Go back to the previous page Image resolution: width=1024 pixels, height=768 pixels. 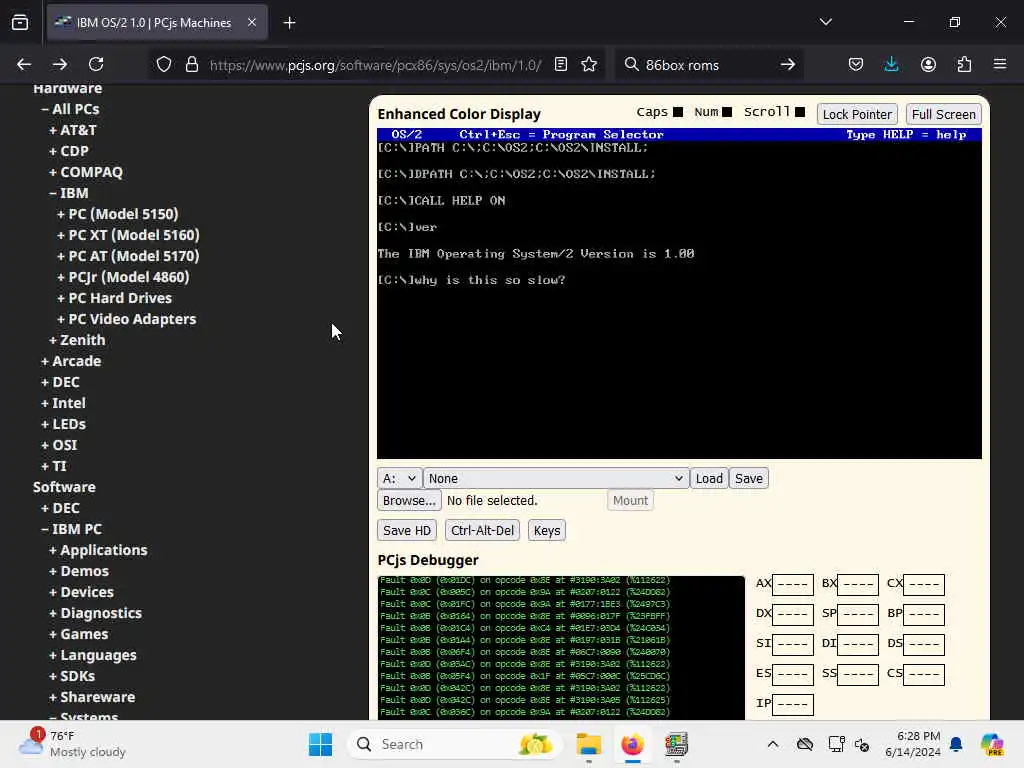24,64
